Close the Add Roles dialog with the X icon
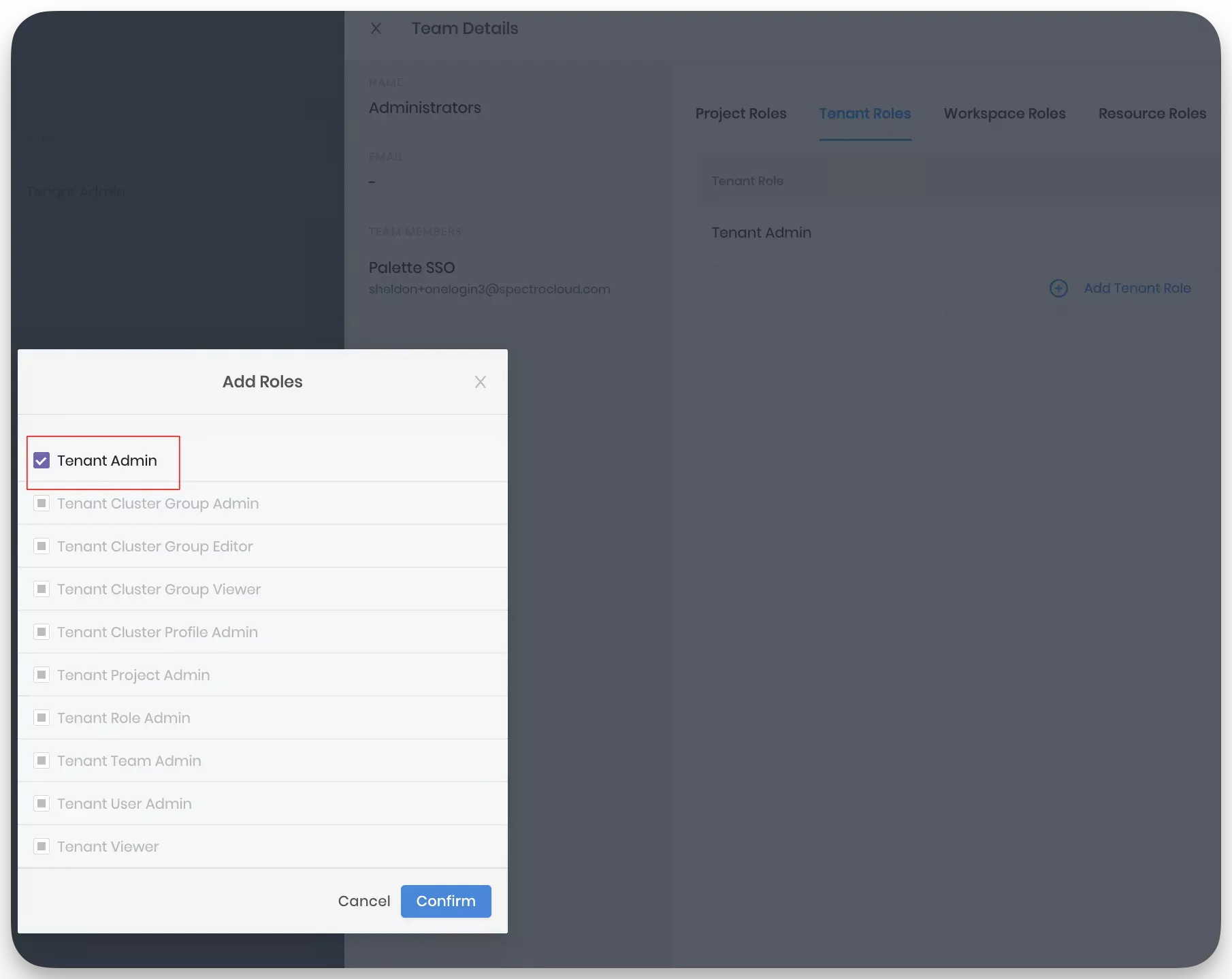 481,382
